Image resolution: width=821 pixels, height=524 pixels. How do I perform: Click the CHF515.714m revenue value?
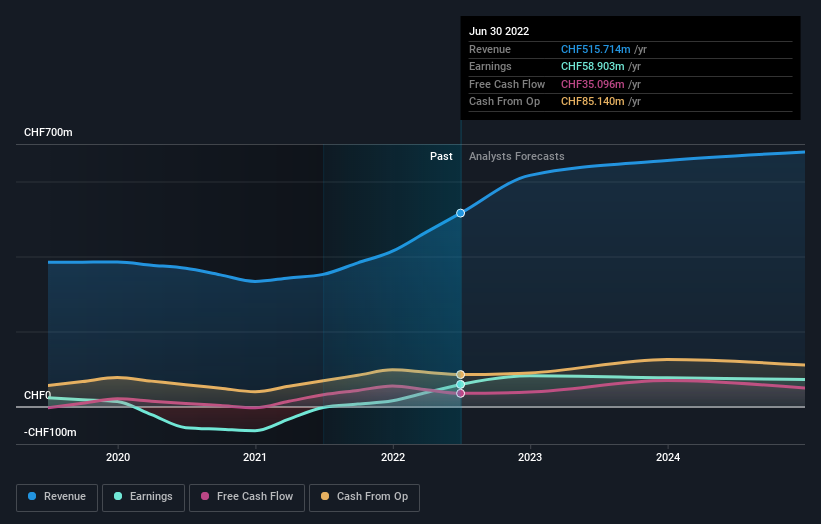coord(595,49)
